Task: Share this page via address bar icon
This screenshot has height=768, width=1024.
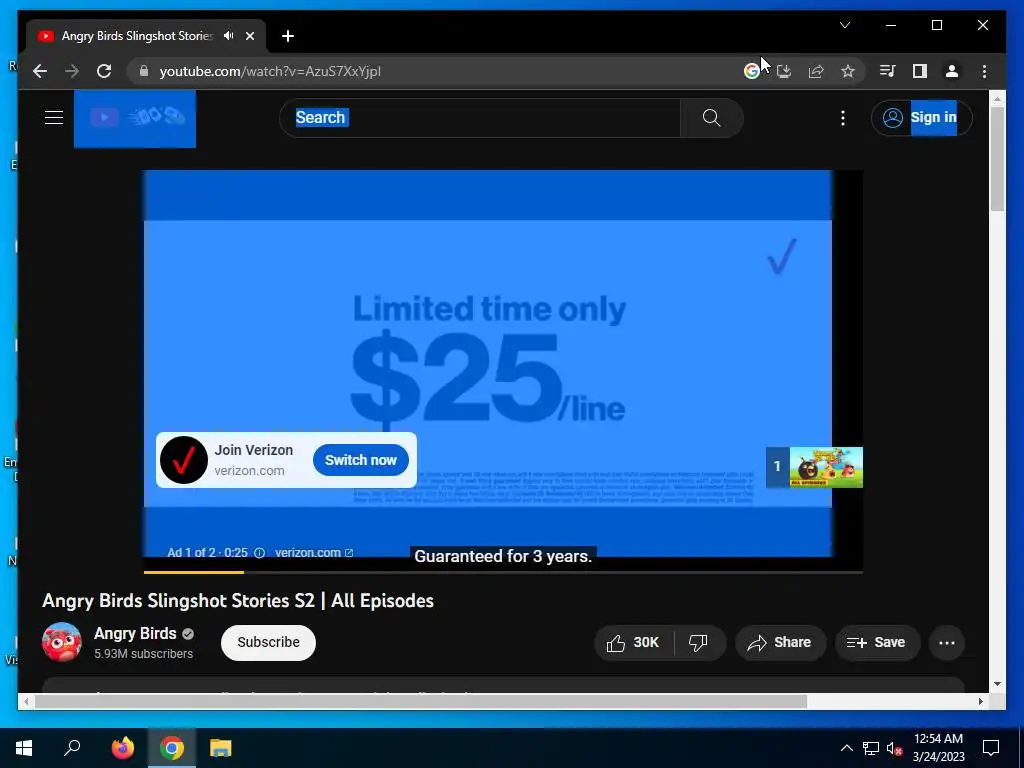Action: (816, 71)
